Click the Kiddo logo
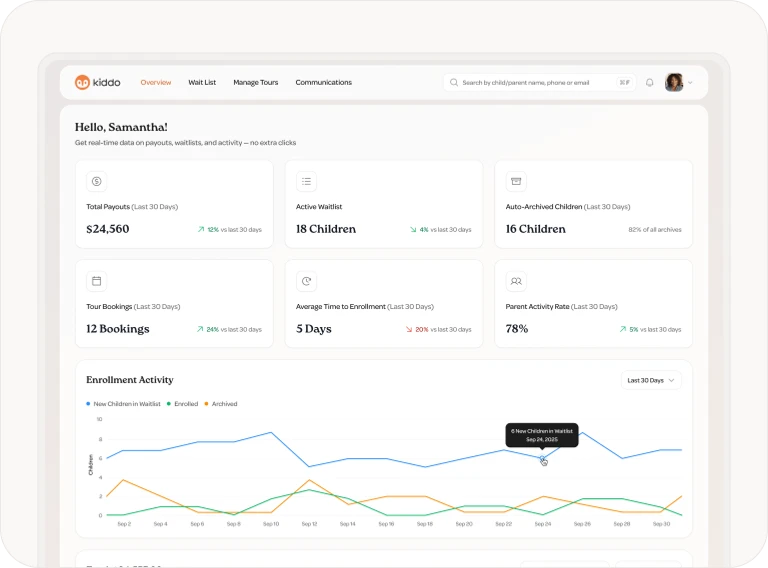 click(x=97, y=82)
